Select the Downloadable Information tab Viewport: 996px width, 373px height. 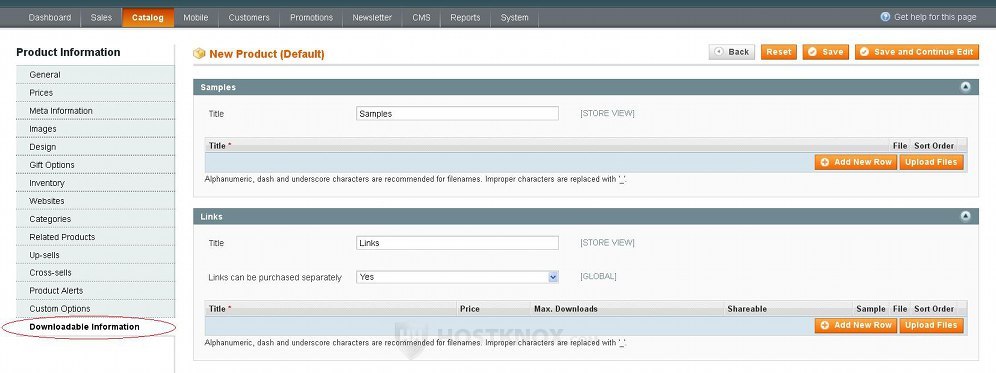pyautogui.click(x=95, y=327)
